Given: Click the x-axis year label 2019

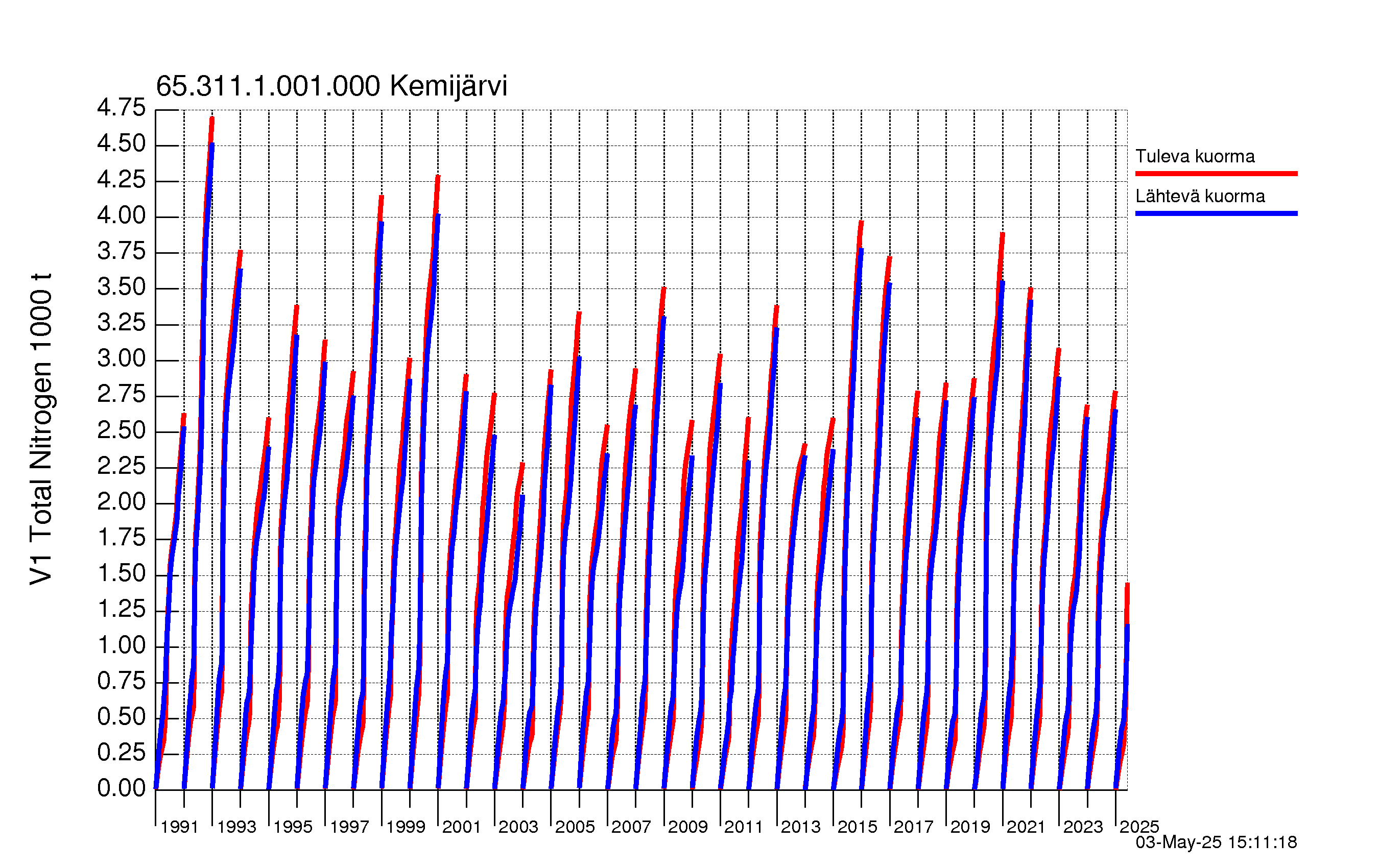Looking at the screenshot, I should pyautogui.click(x=970, y=827).
